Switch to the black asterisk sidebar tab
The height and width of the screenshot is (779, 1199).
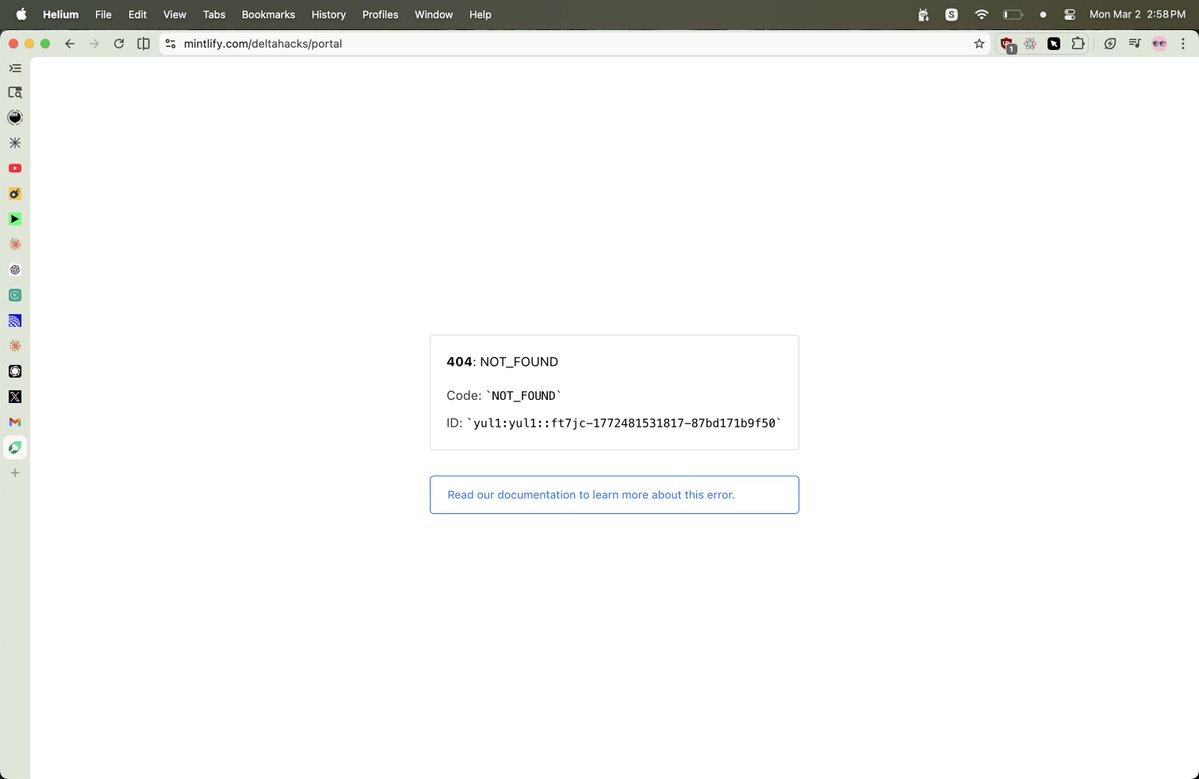click(15, 143)
